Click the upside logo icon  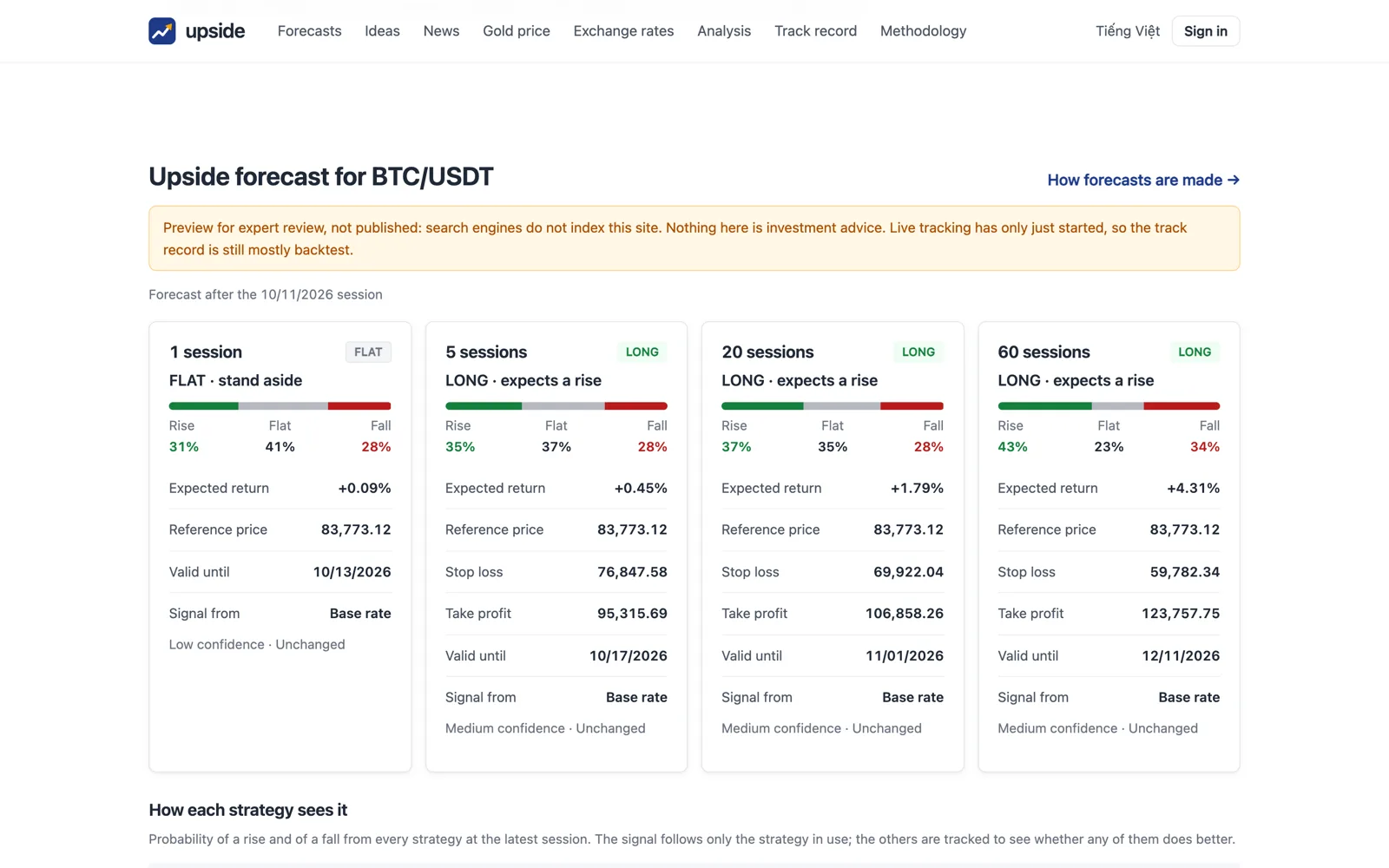pos(162,31)
